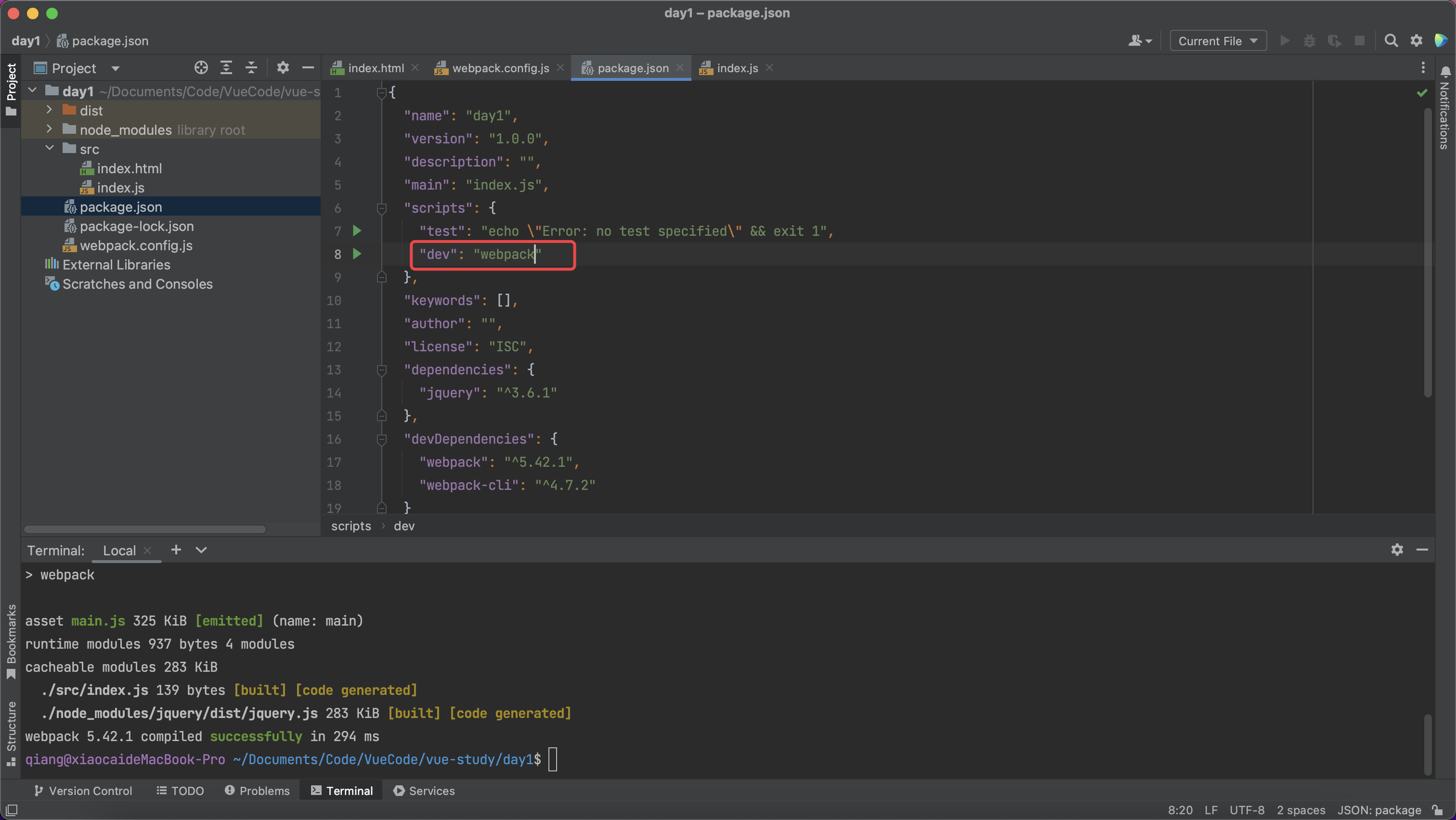Viewport: 1456px width, 820px height.
Task: Toggle the Project tool window stripe
Action: click(11, 89)
